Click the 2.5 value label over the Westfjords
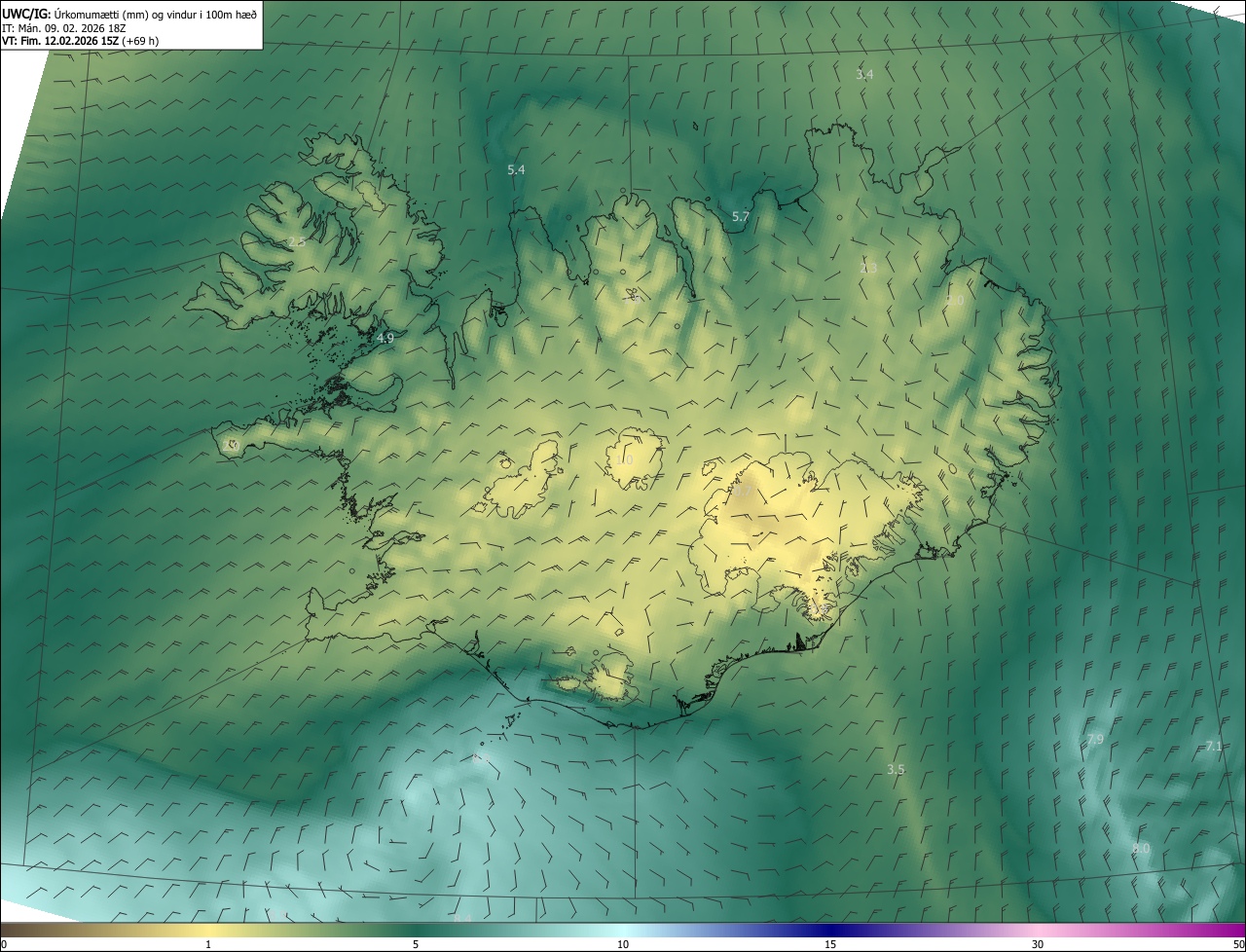Screen dimensions: 1246x952 coord(296,242)
